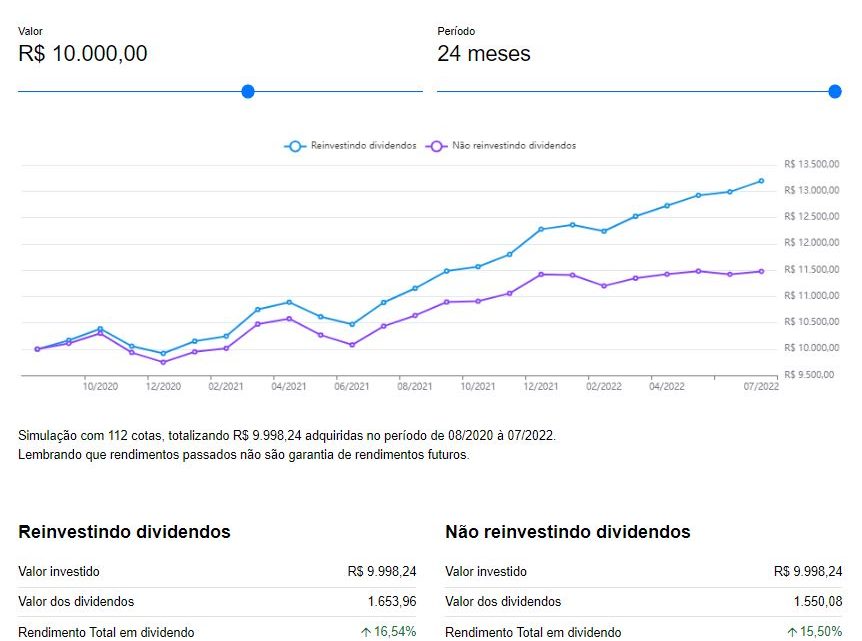Click the blue series end point at 07/2022
The width and height of the screenshot is (862, 641).
coord(761,181)
